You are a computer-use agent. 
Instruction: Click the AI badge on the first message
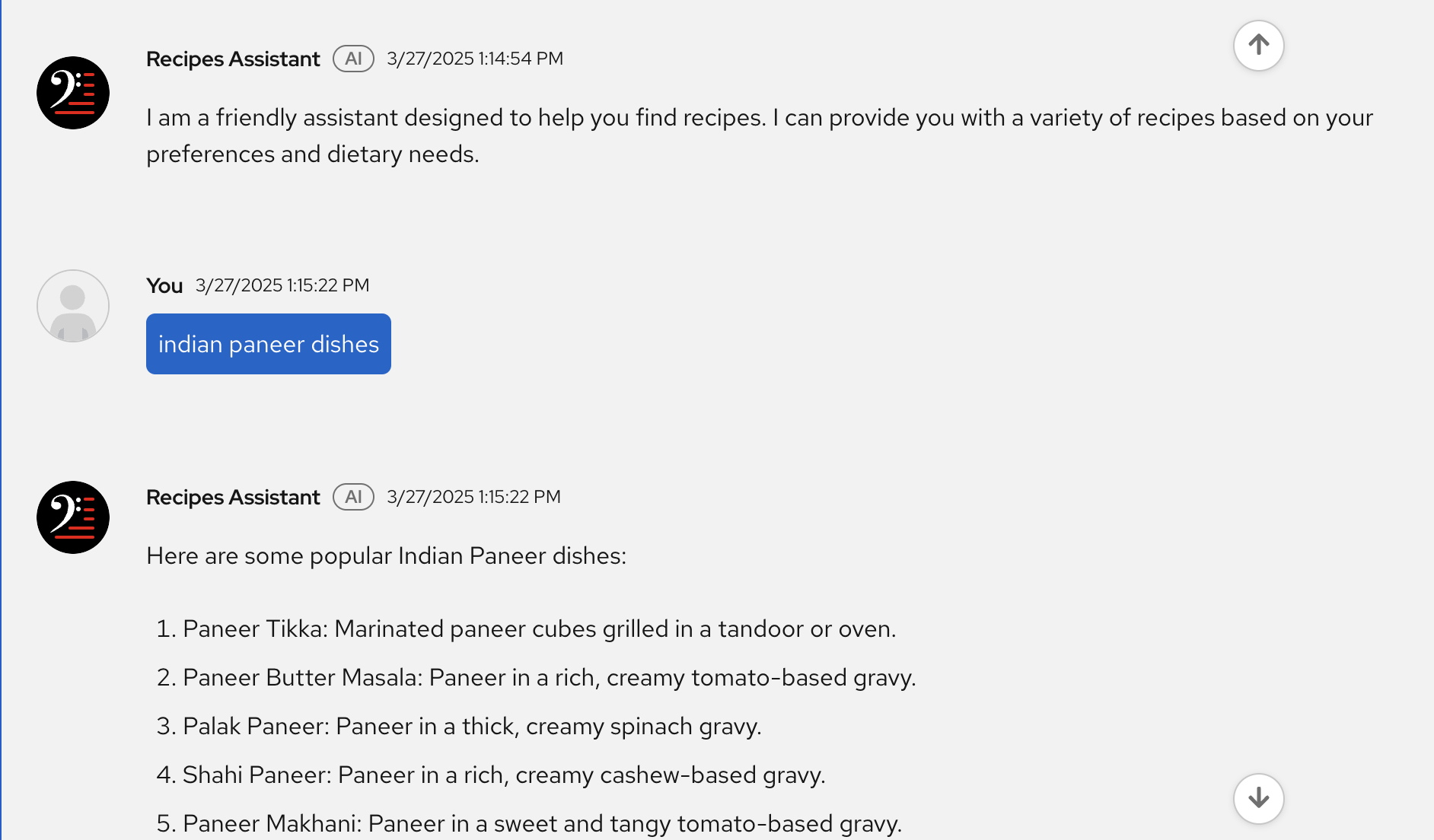point(353,59)
